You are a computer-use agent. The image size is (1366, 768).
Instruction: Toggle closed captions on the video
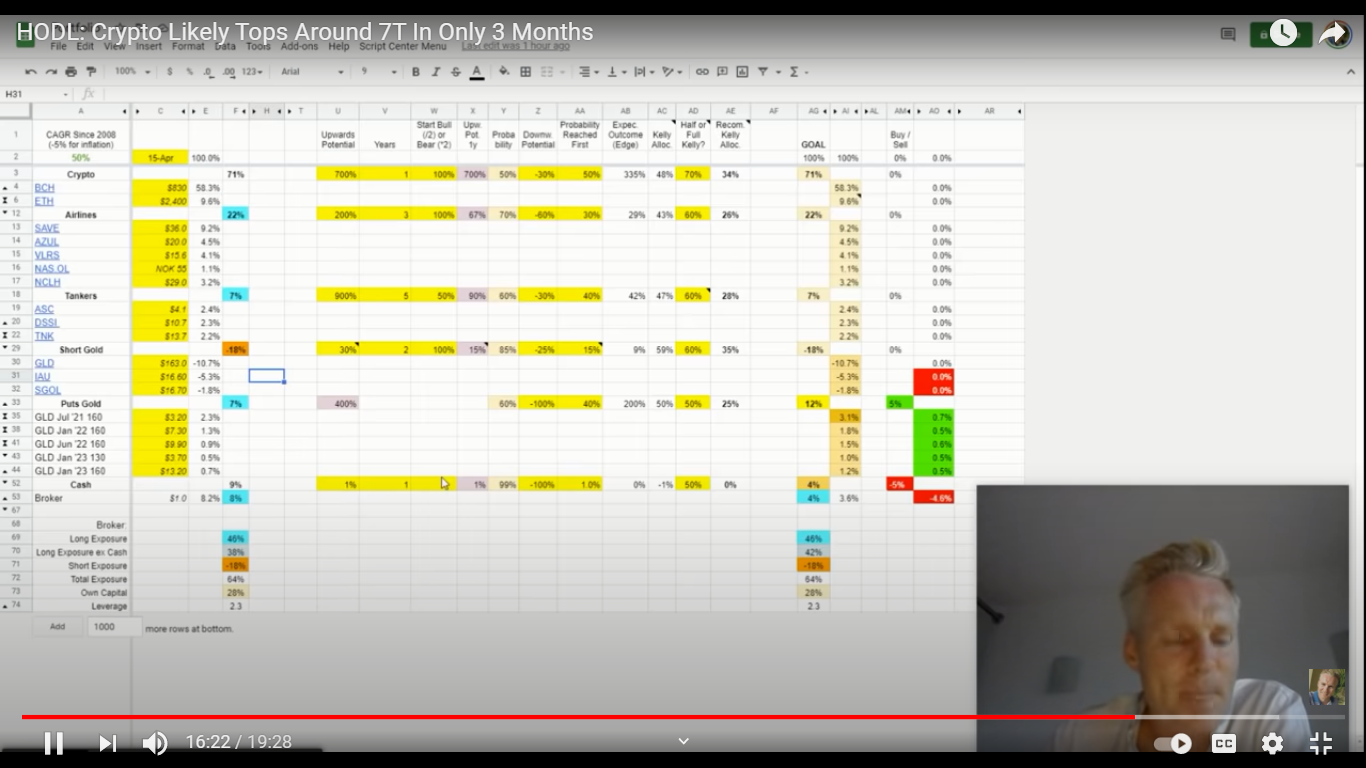(1224, 743)
